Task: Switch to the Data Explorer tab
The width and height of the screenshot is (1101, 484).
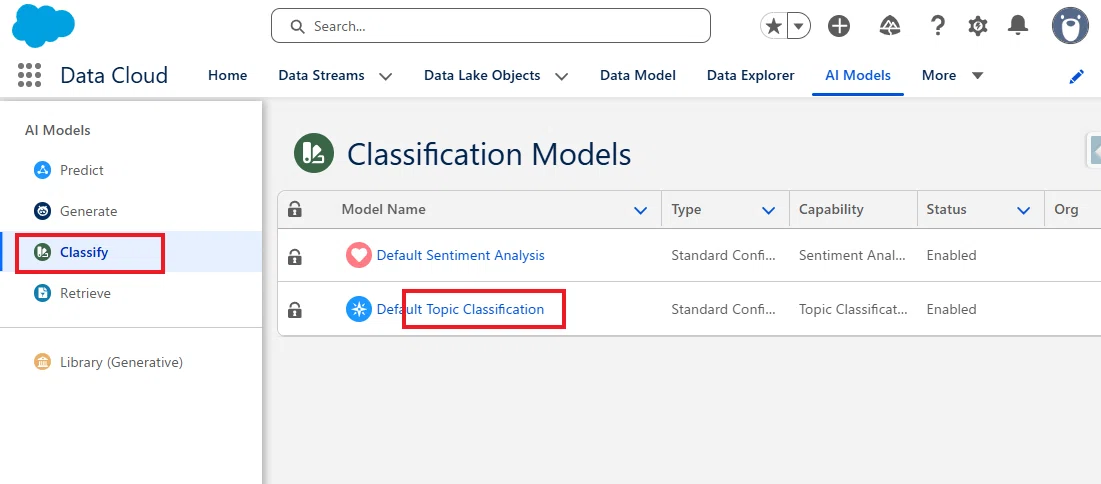Action: [751, 75]
